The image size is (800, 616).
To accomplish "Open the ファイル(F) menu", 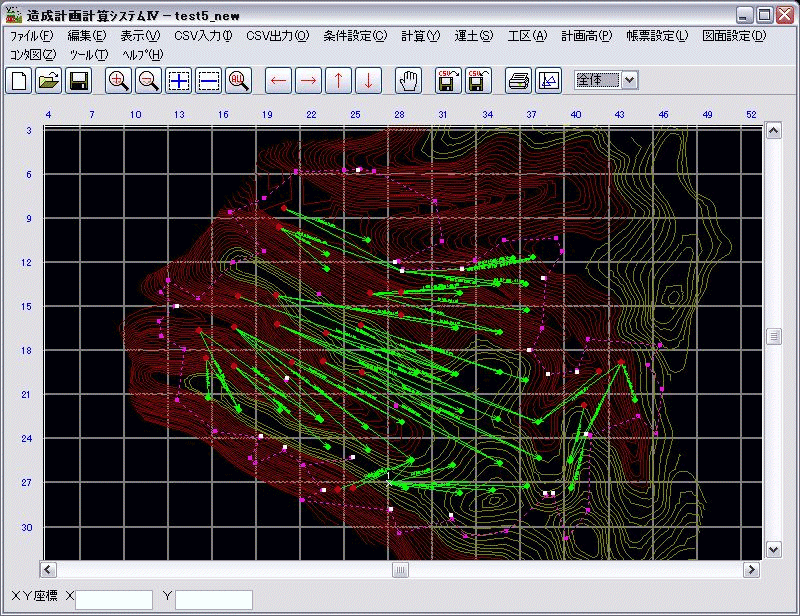I will coord(31,36).
